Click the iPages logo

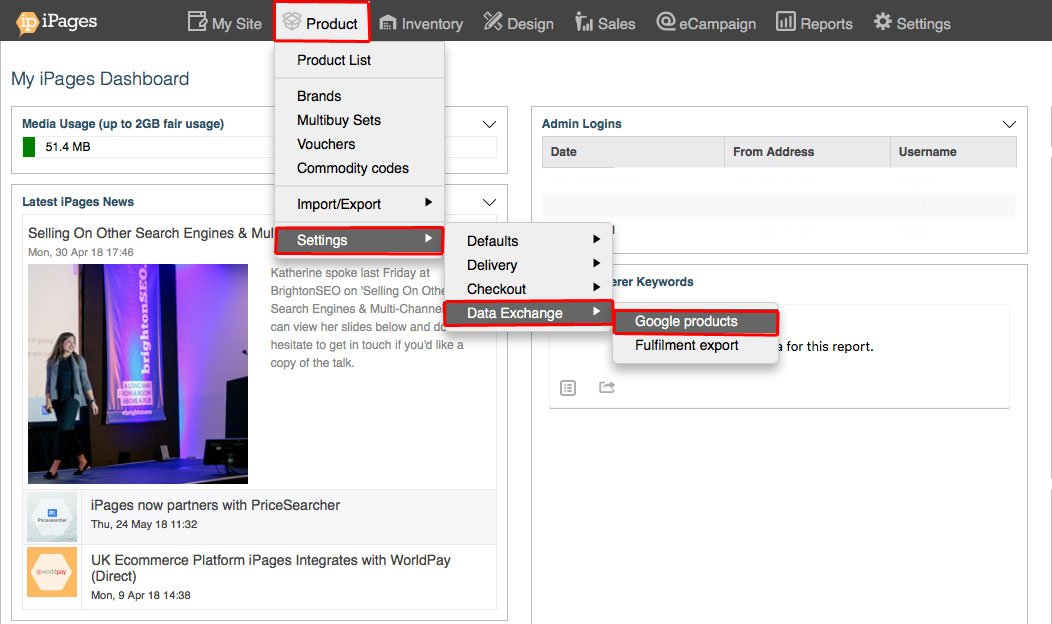(x=57, y=22)
